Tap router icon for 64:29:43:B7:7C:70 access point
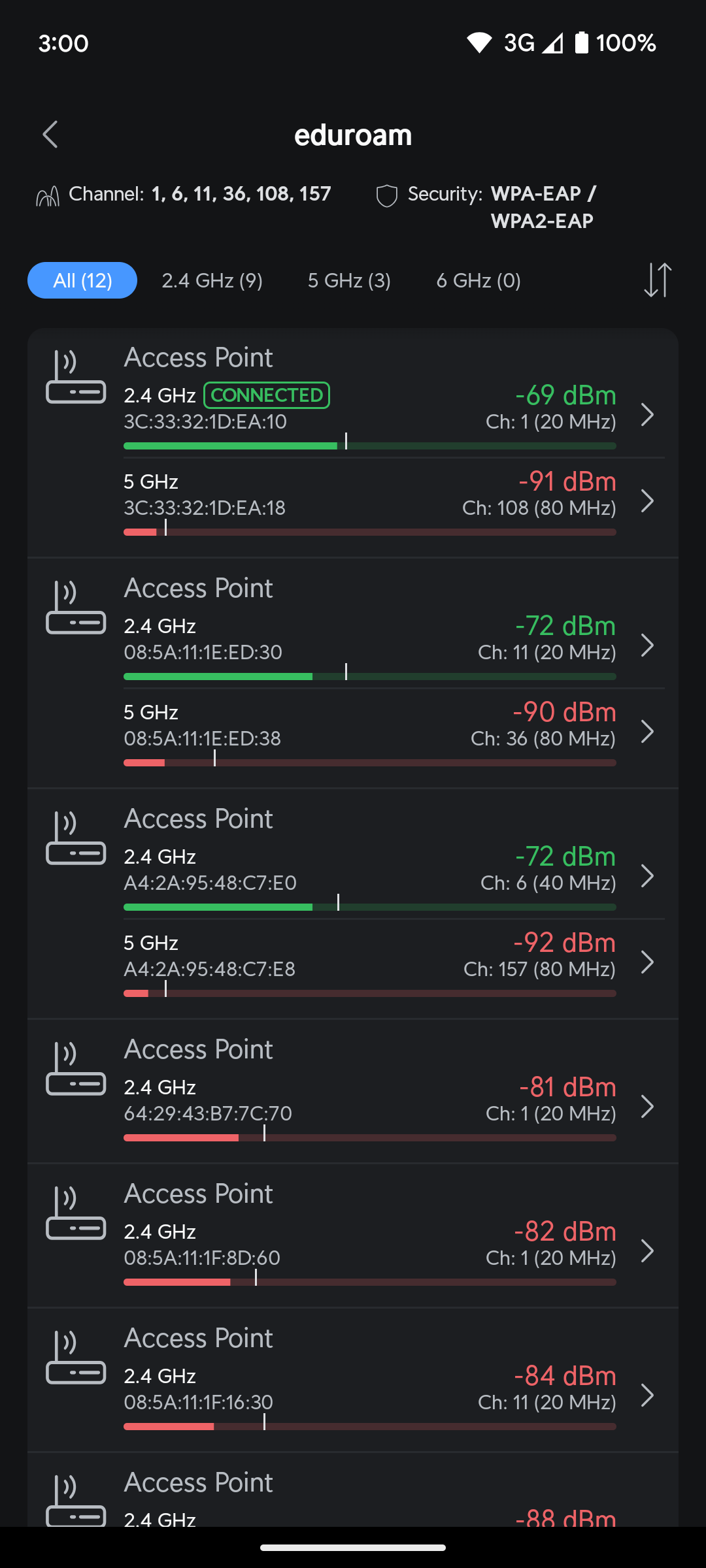Screen dimensions: 706x1568 [76, 1070]
